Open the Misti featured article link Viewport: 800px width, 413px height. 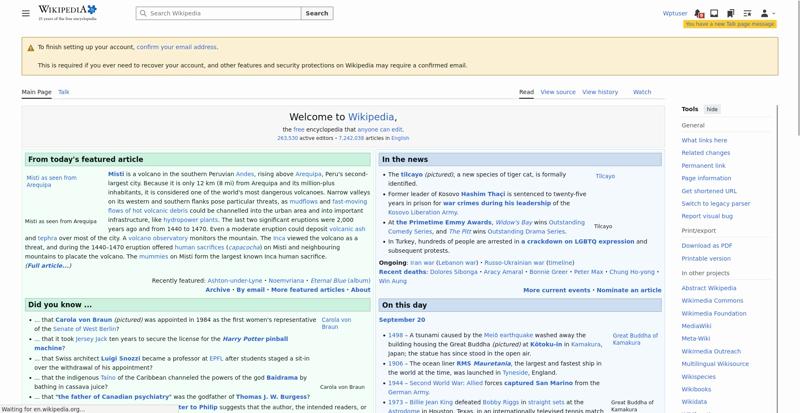click(116, 174)
